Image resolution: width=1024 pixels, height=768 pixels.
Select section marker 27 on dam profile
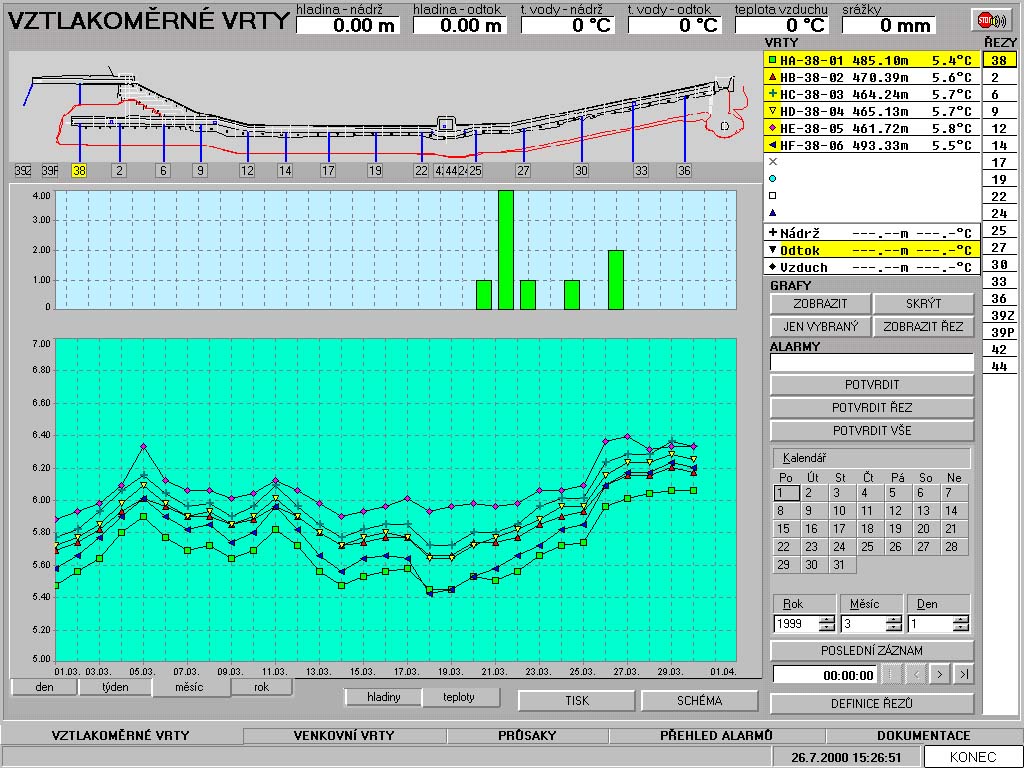522,171
